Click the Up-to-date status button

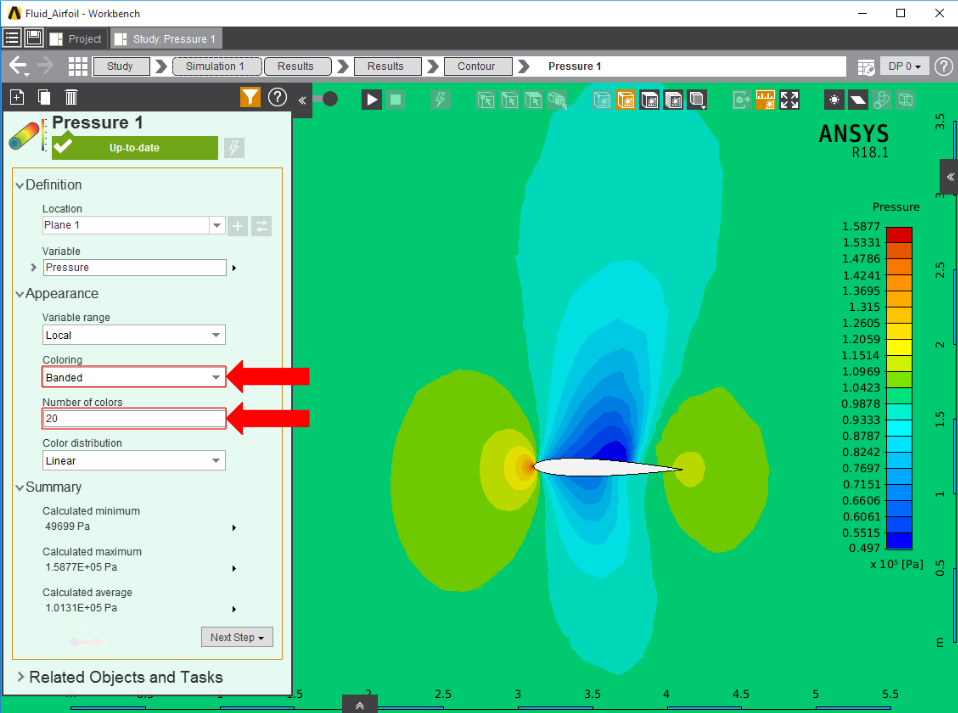(x=134, y=147)
